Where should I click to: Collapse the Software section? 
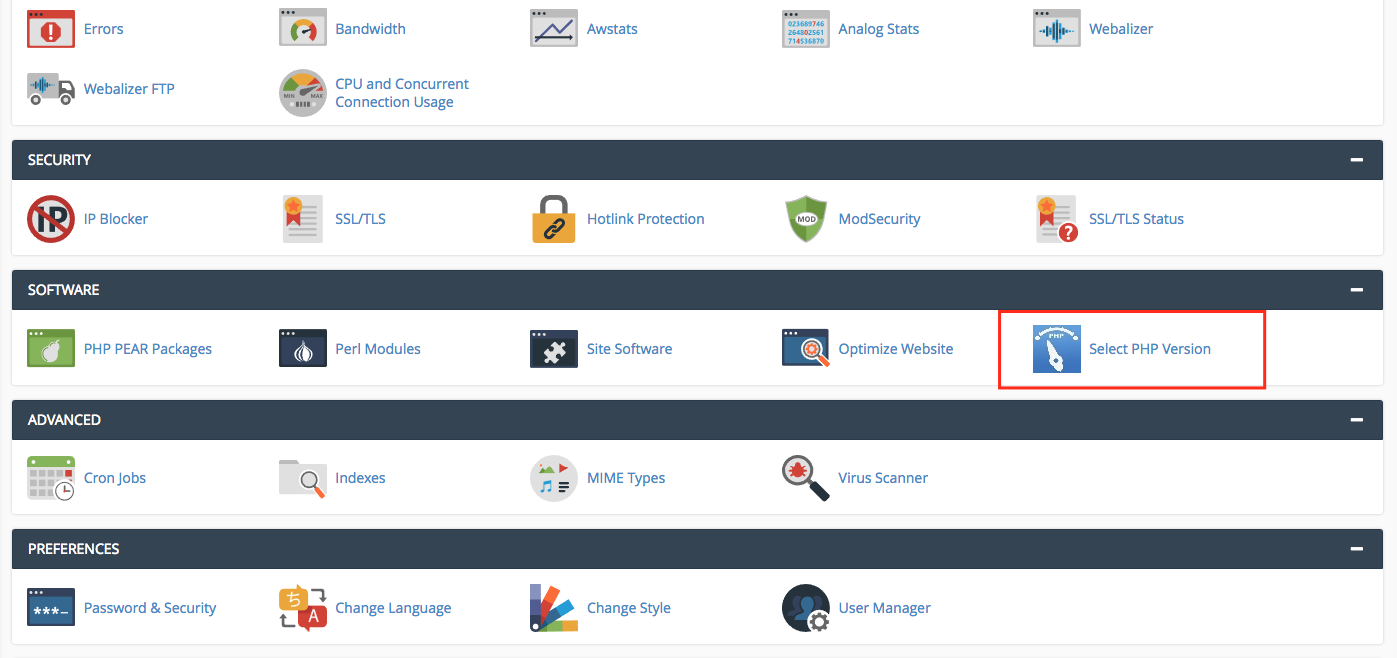1357,290
